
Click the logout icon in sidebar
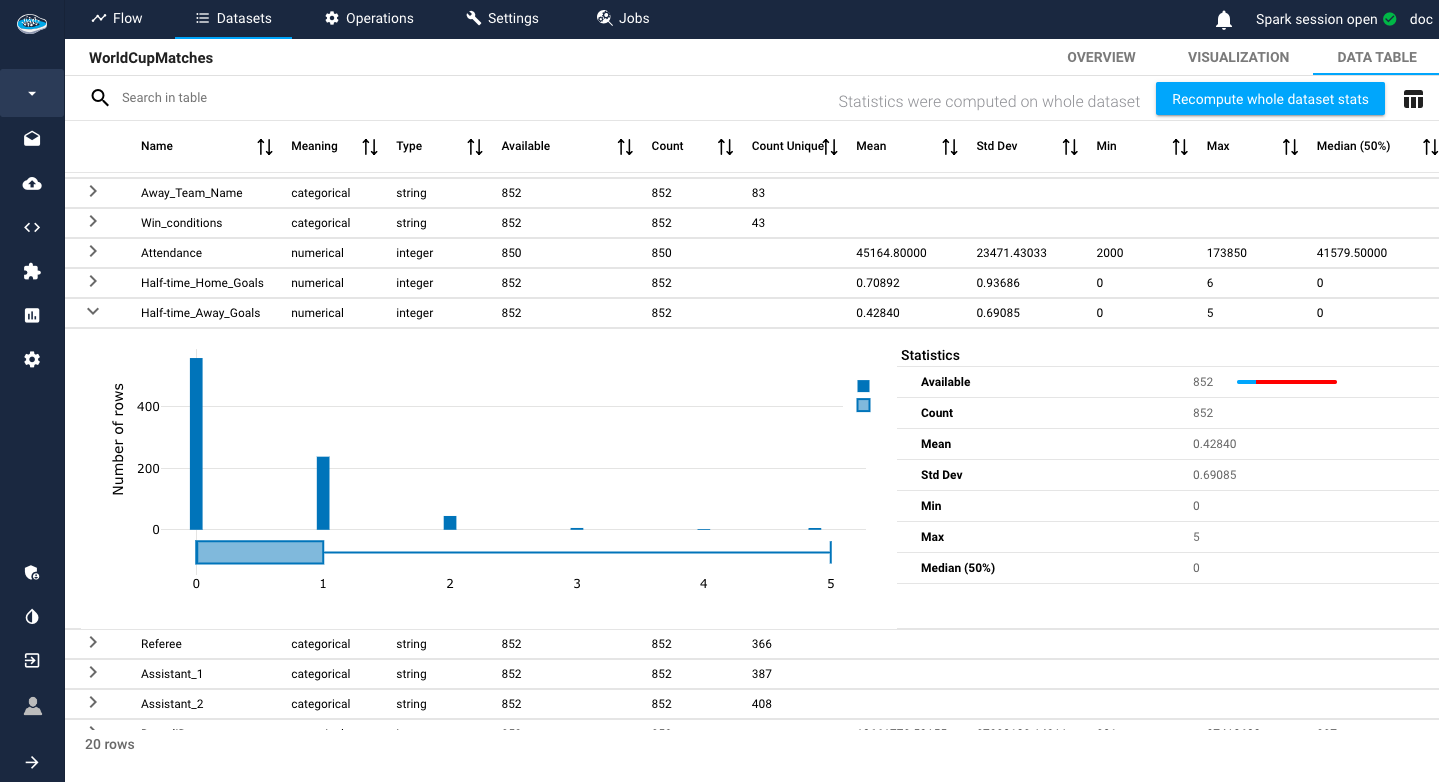click(32, 661)
